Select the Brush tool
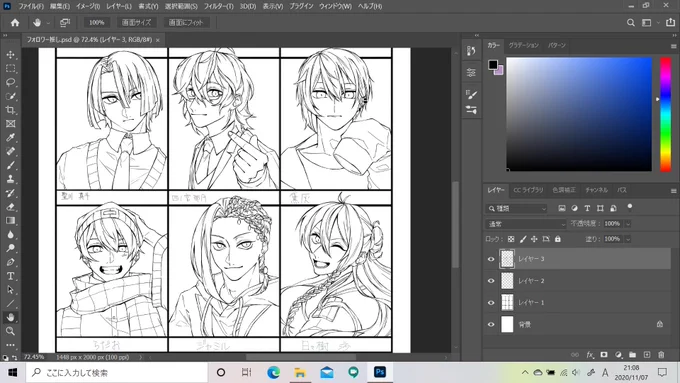 pos(10,165)
